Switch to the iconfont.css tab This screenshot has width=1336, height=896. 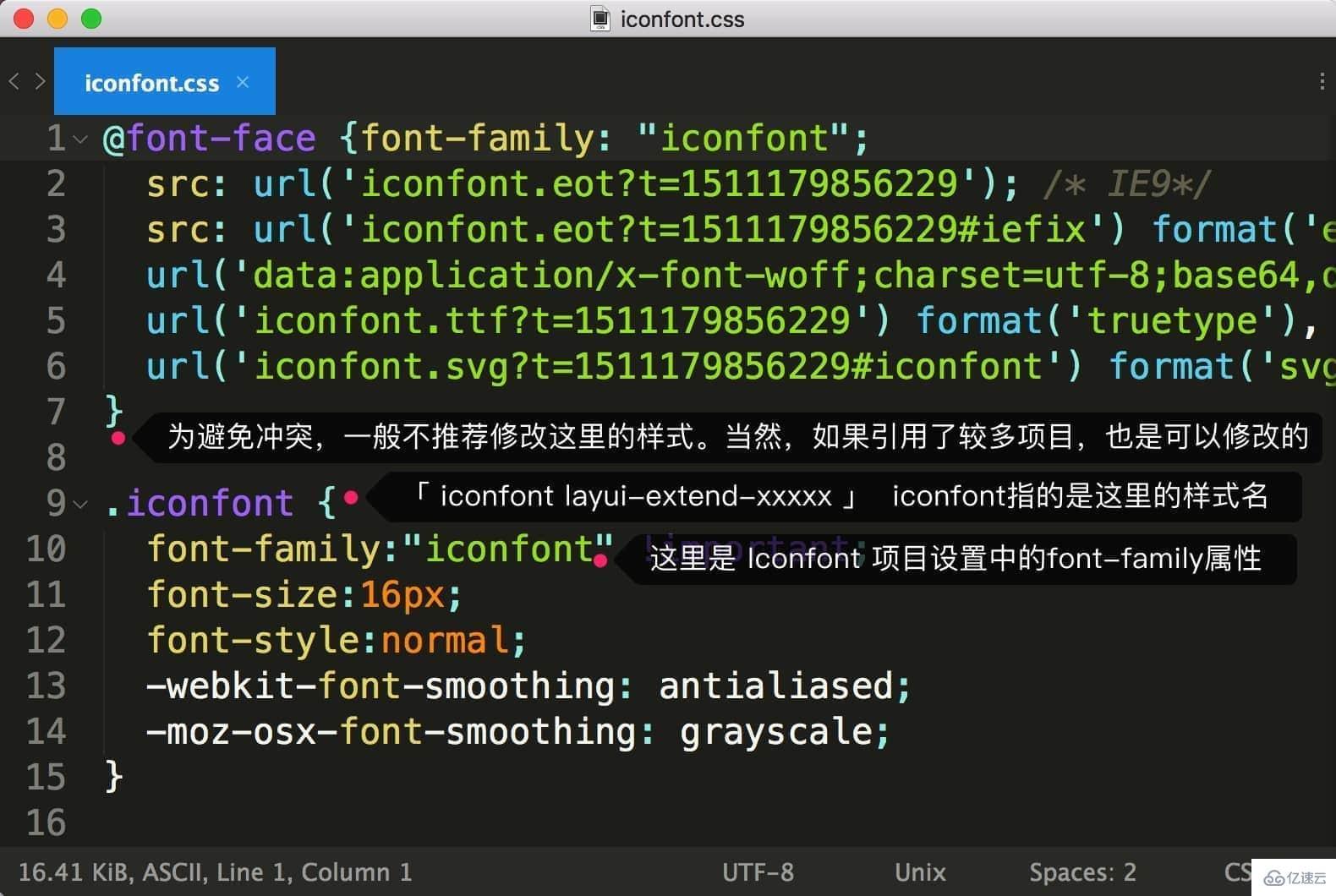[x=164, y=82]
